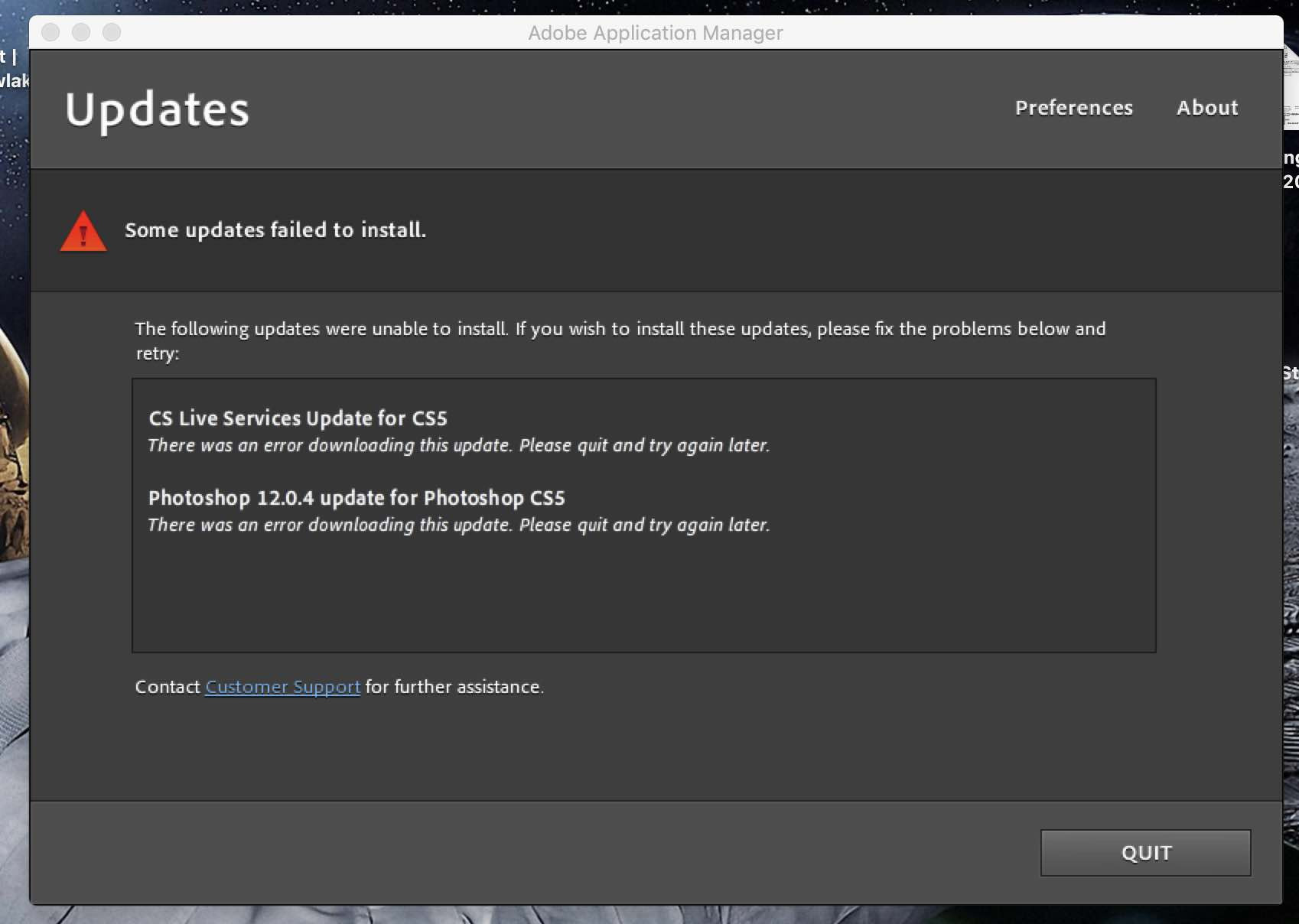
Task: Close the Adobe Application Manager window
Action: tap(50, 32)
